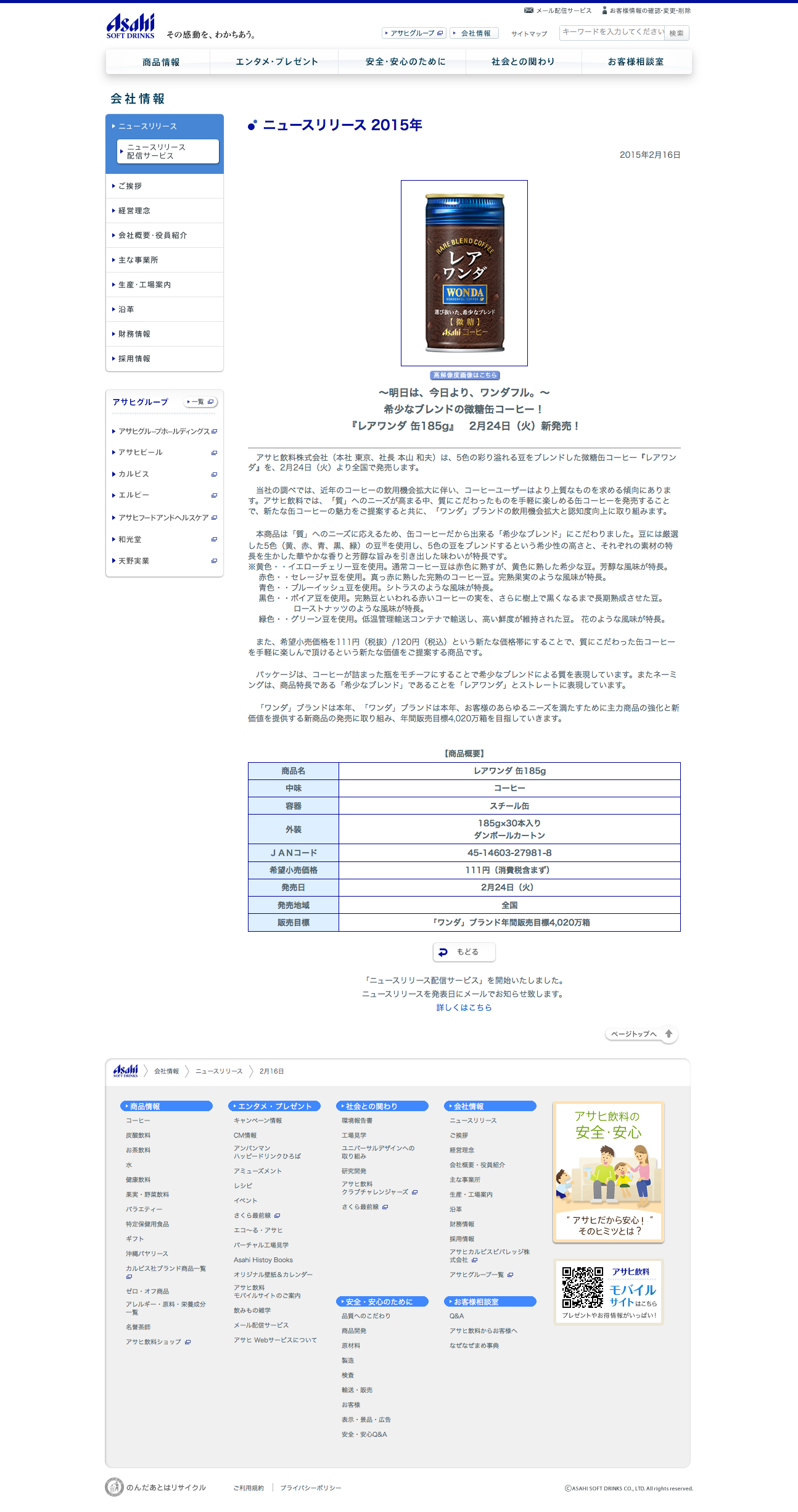
Task: Open アサヒグループホールディングス link
Action: [165, 432]
